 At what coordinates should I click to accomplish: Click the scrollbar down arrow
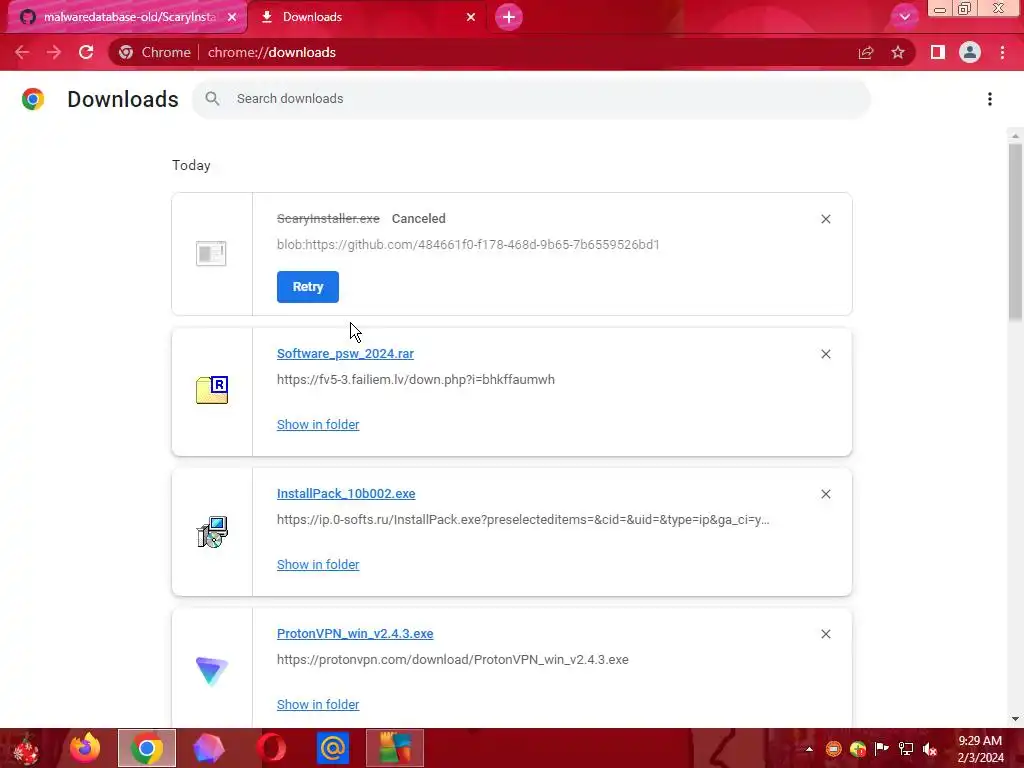click(1015, 719)
